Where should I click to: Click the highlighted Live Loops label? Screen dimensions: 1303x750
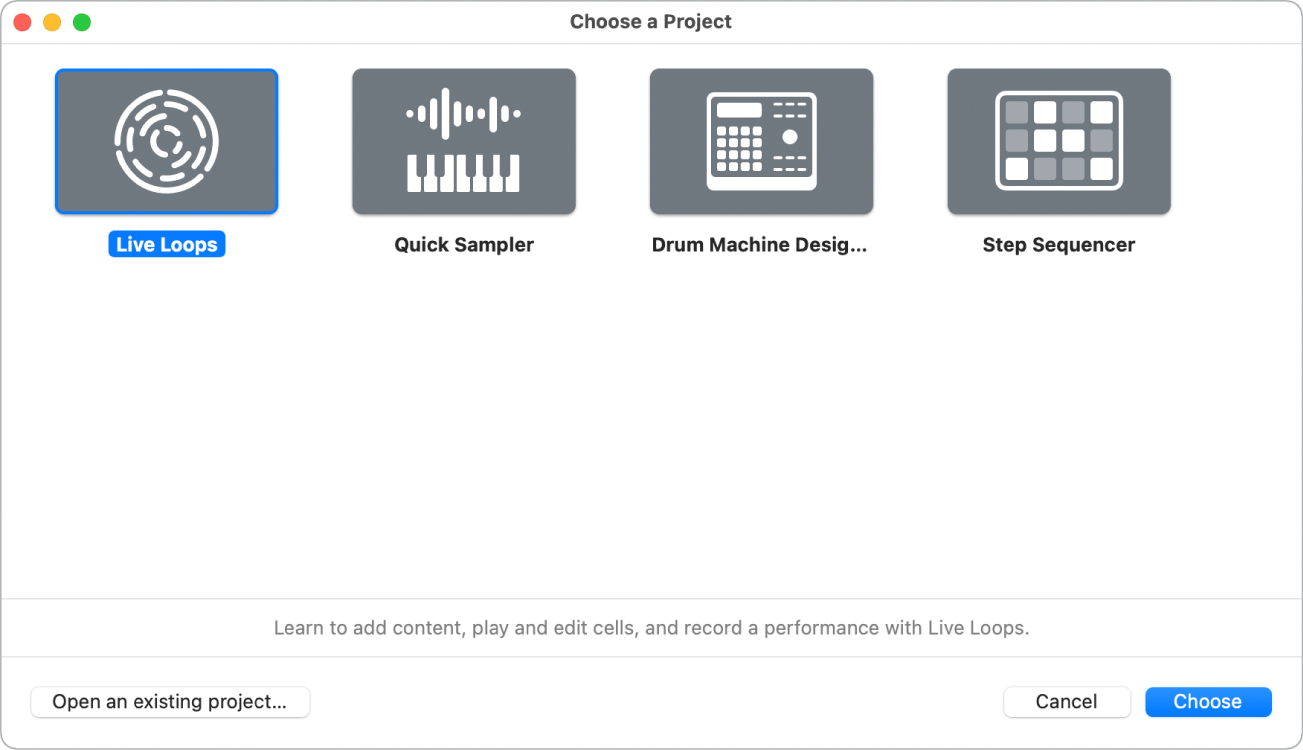pos(166,245)
